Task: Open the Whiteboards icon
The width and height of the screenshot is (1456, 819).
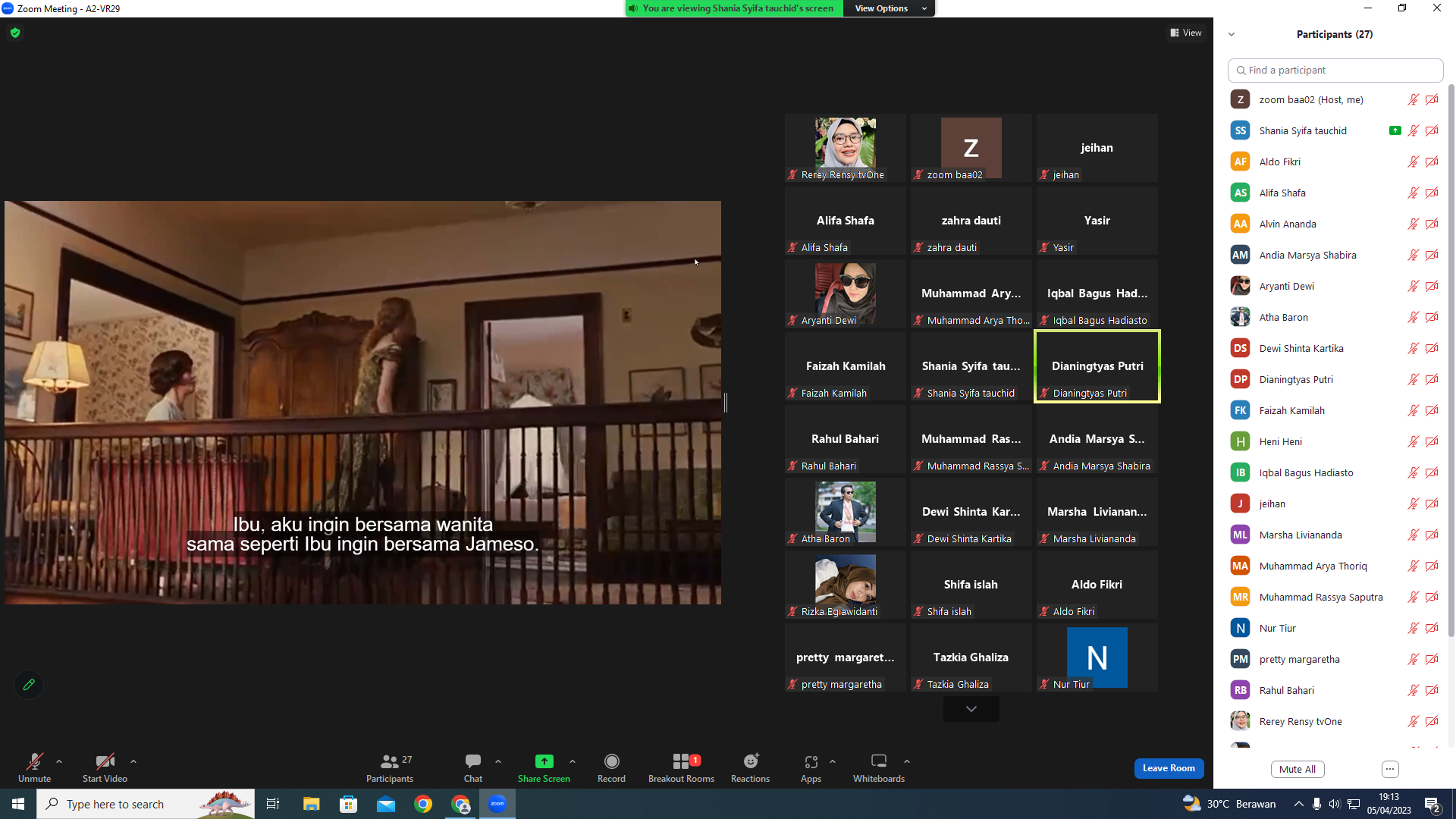Action: click(879, 761)
